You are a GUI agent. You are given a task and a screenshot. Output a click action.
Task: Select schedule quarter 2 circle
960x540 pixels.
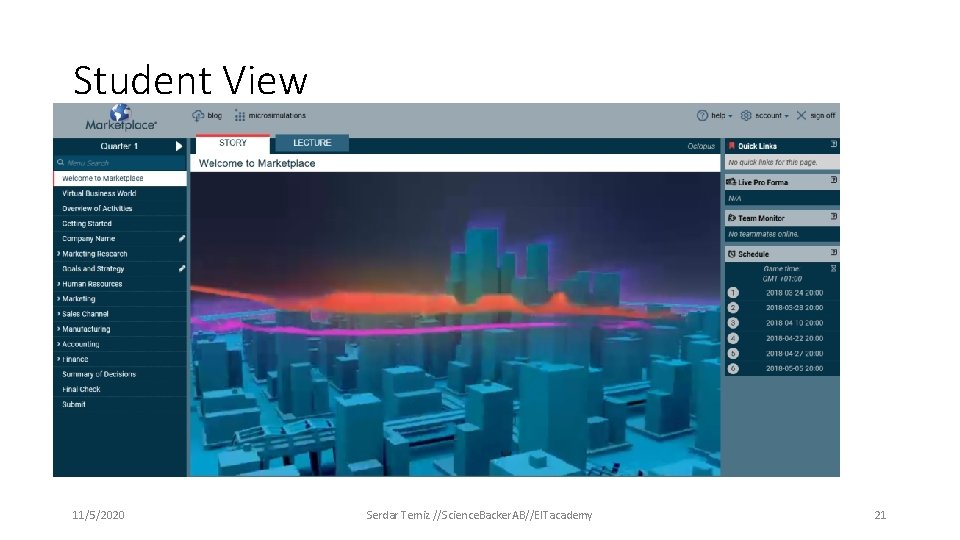pyautogui.click(x=733, y=308)
